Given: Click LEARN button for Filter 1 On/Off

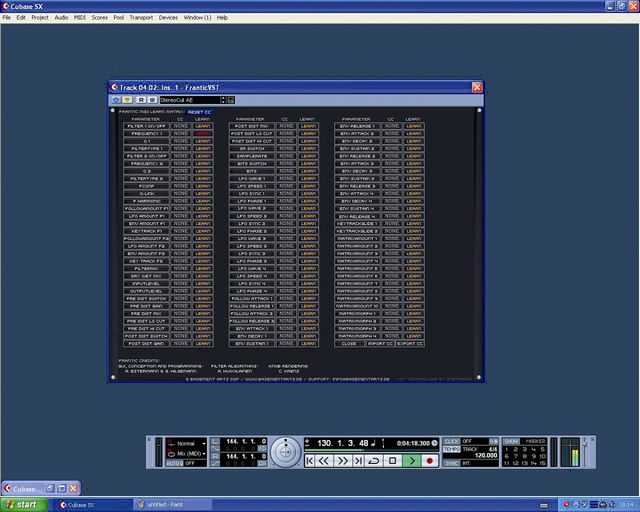Looking at the screenshot, I should [203, 126].
